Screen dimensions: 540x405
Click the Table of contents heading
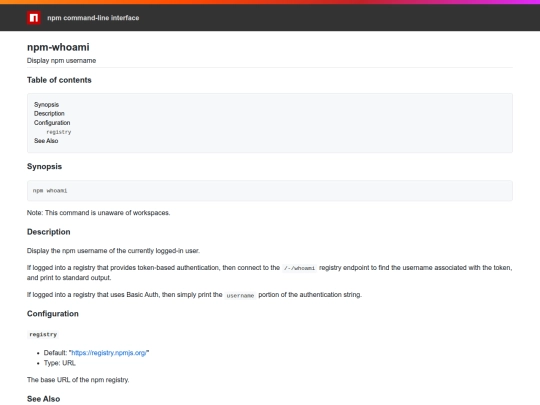coord(59,80)
